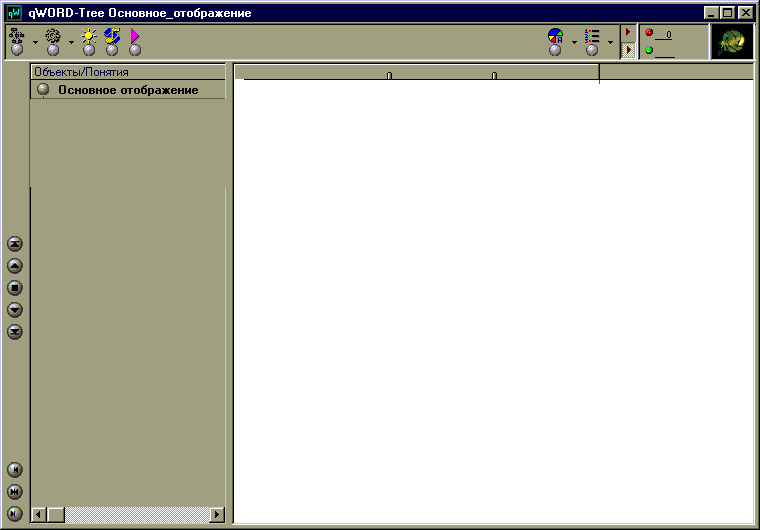Click the fish logo image
Image resolution: width=760 pixels, height=530 pixels.
732,42
